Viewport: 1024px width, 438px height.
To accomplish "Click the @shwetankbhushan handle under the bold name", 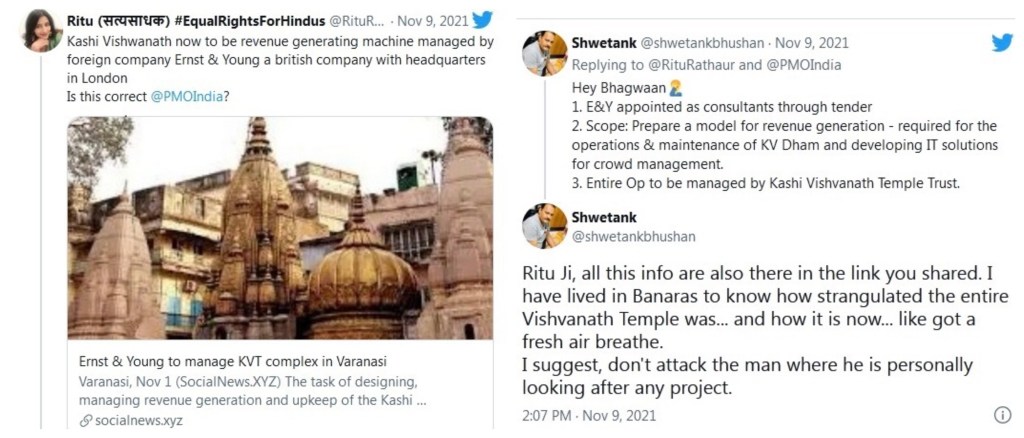I will (633, 237).
